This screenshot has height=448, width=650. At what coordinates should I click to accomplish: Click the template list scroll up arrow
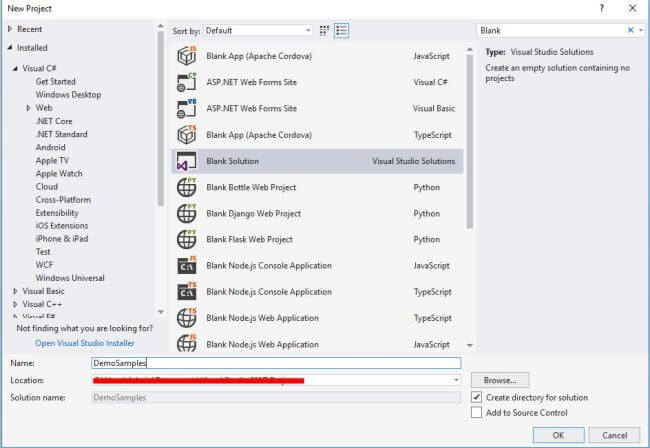click(470, 50)
